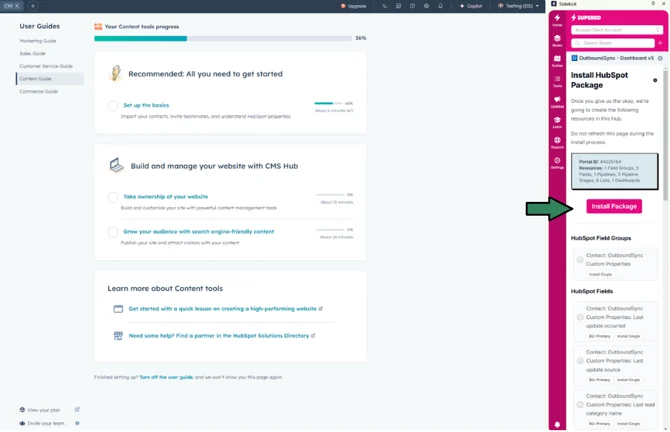
Task: Check 'Take ownership of your website' circle
Action: pos(113,197)
